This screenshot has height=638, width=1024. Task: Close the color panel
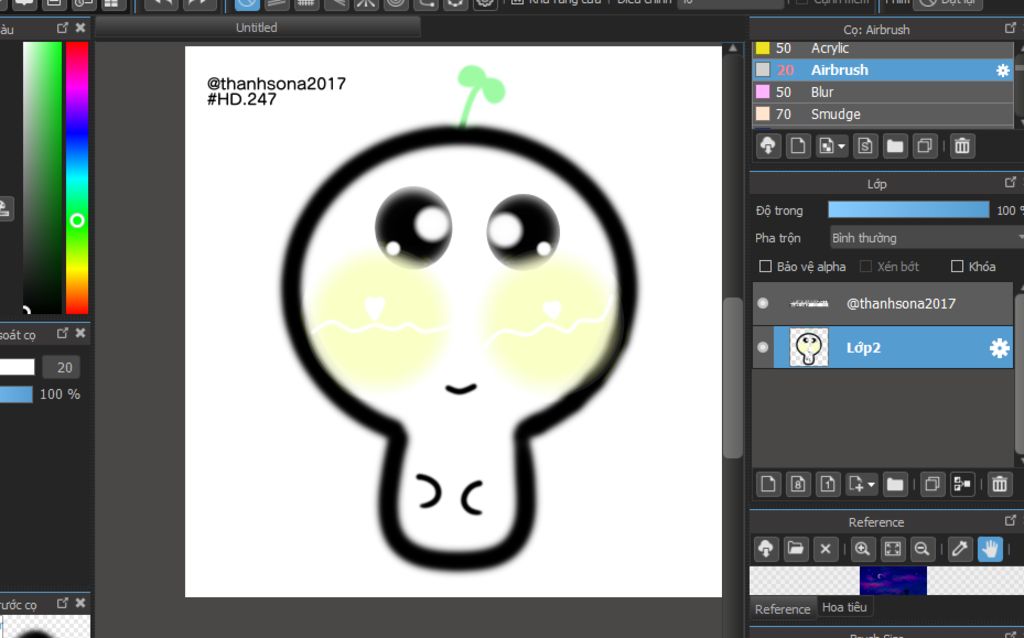(80, 27)
